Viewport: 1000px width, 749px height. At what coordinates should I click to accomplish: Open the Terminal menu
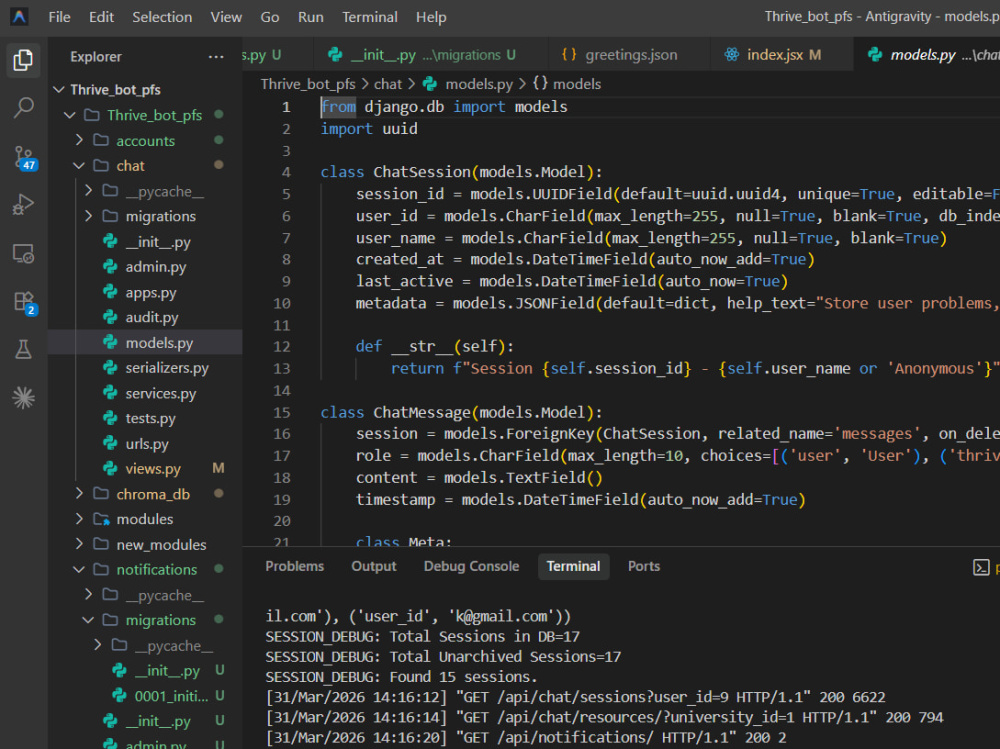(370, 17)
